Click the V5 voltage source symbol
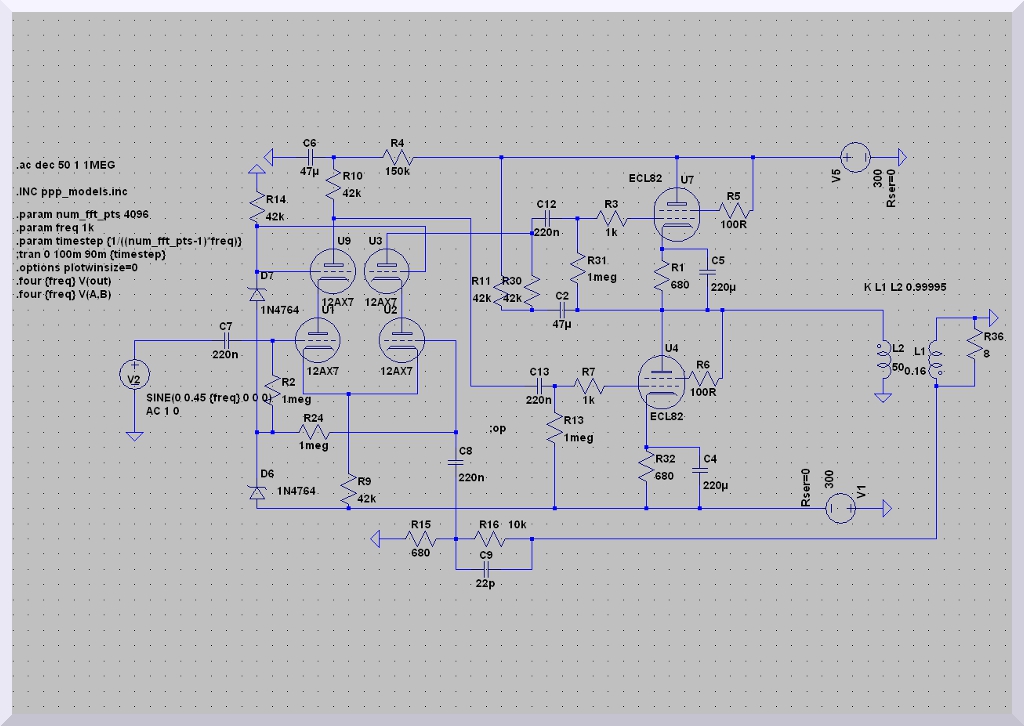Image resolution: width=1024 pixels, height=726 pixels. [x=854, y=157]
